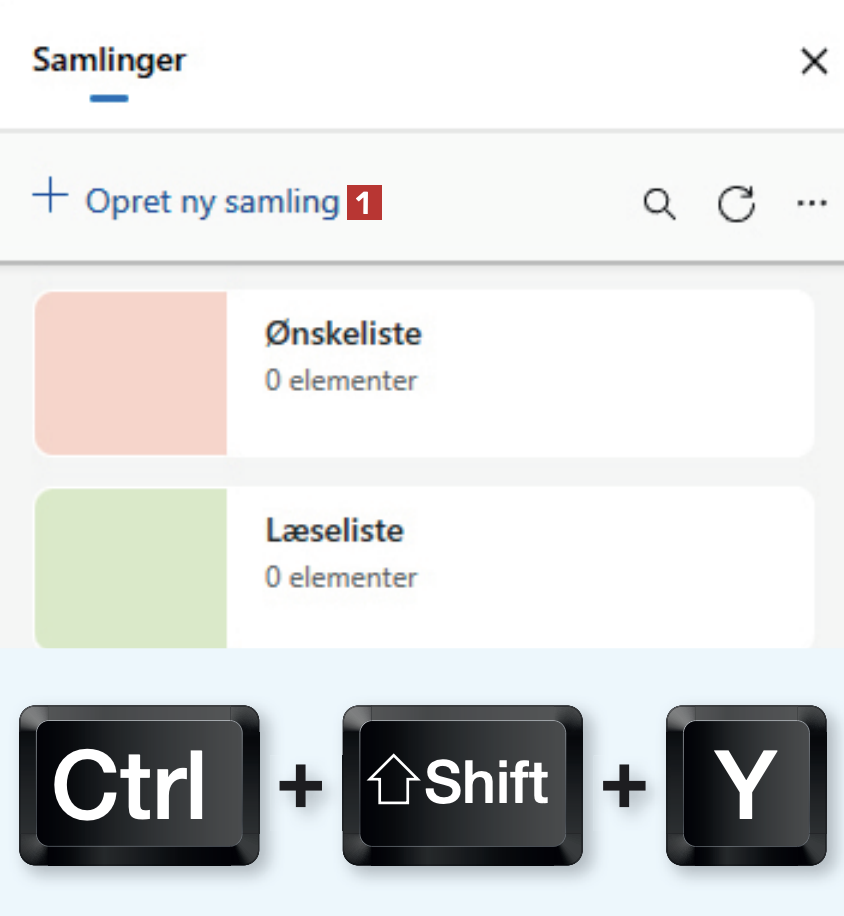Click the pink Ønskeliste thumbnail
844x916 pixels.
131,373
